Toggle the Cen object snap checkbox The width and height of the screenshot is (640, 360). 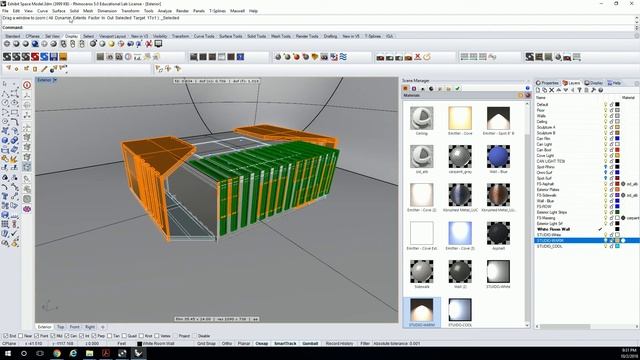(67, 336)
